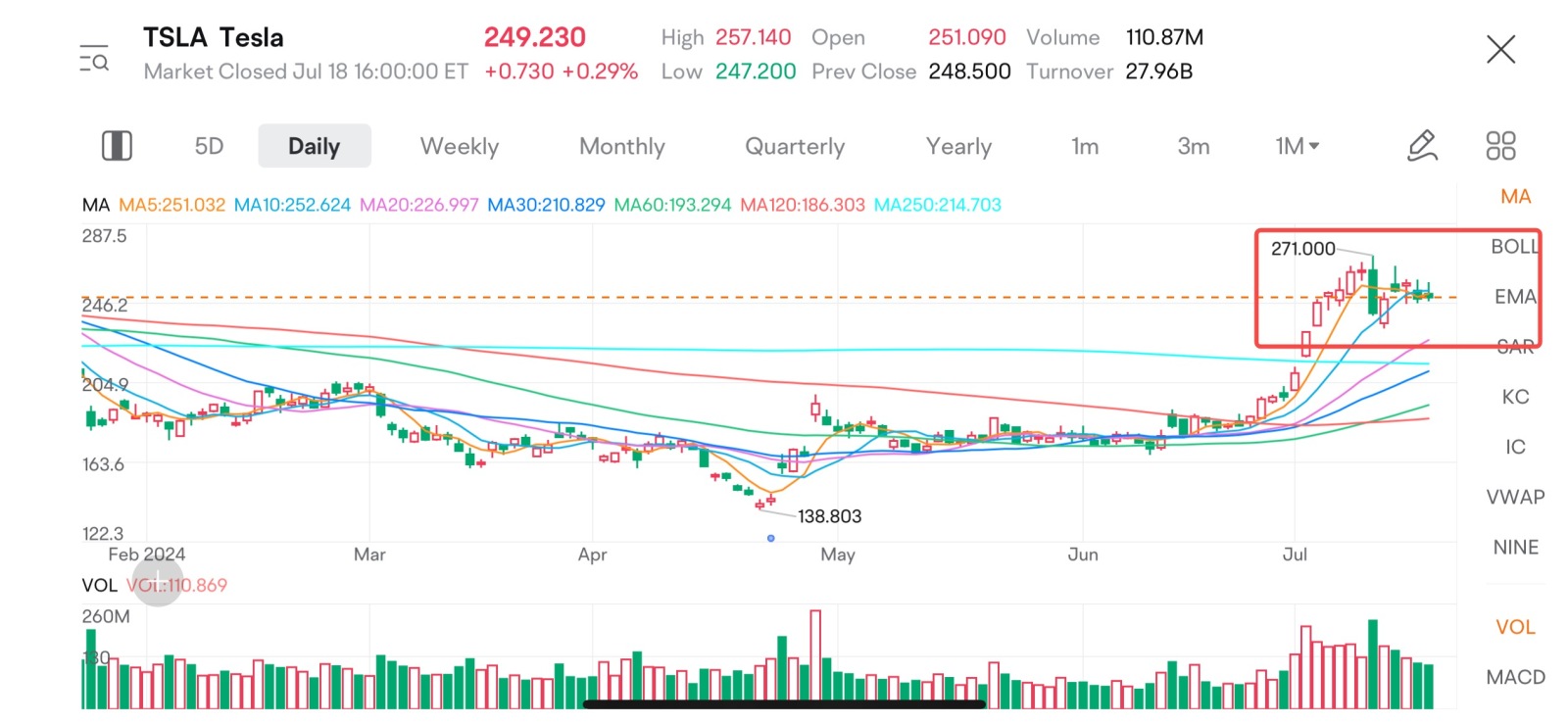Screen dimensions: 1568x724
Task: Click the TSLA Tesla title
Action: tap(214, 37)
